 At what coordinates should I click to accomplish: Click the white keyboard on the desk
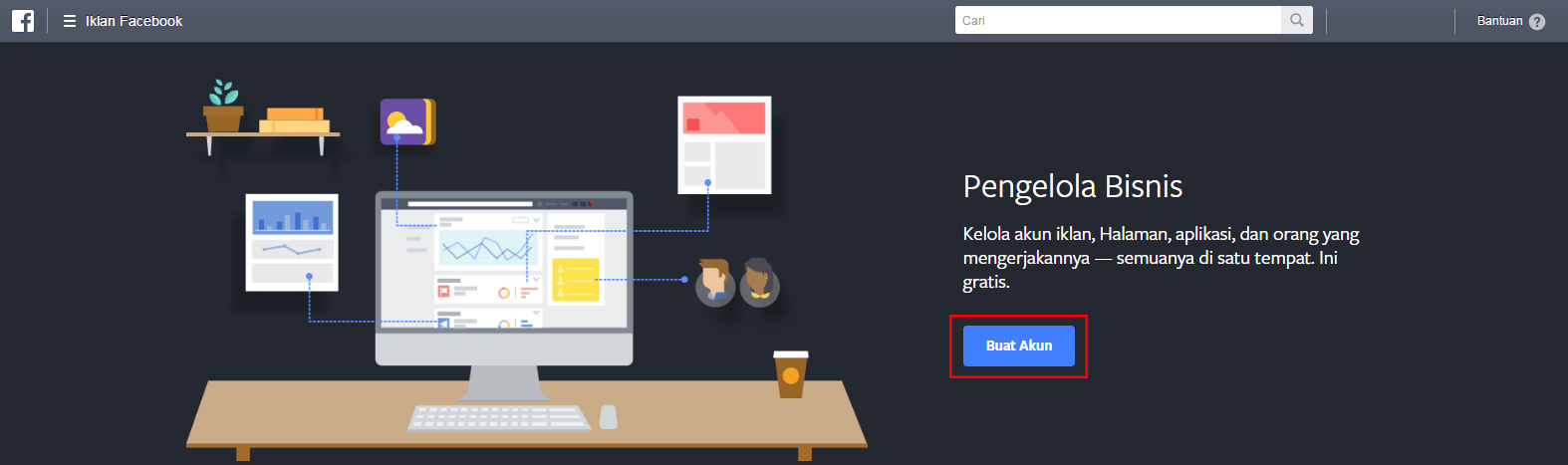[499, 416]
